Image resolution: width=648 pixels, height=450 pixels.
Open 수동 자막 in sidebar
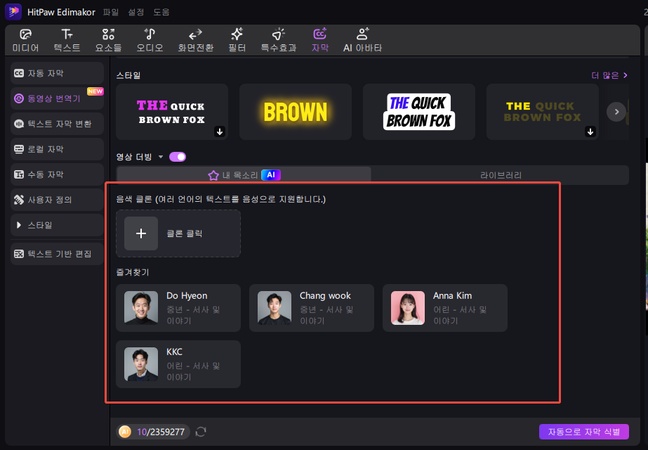click(x=57, y=174)
